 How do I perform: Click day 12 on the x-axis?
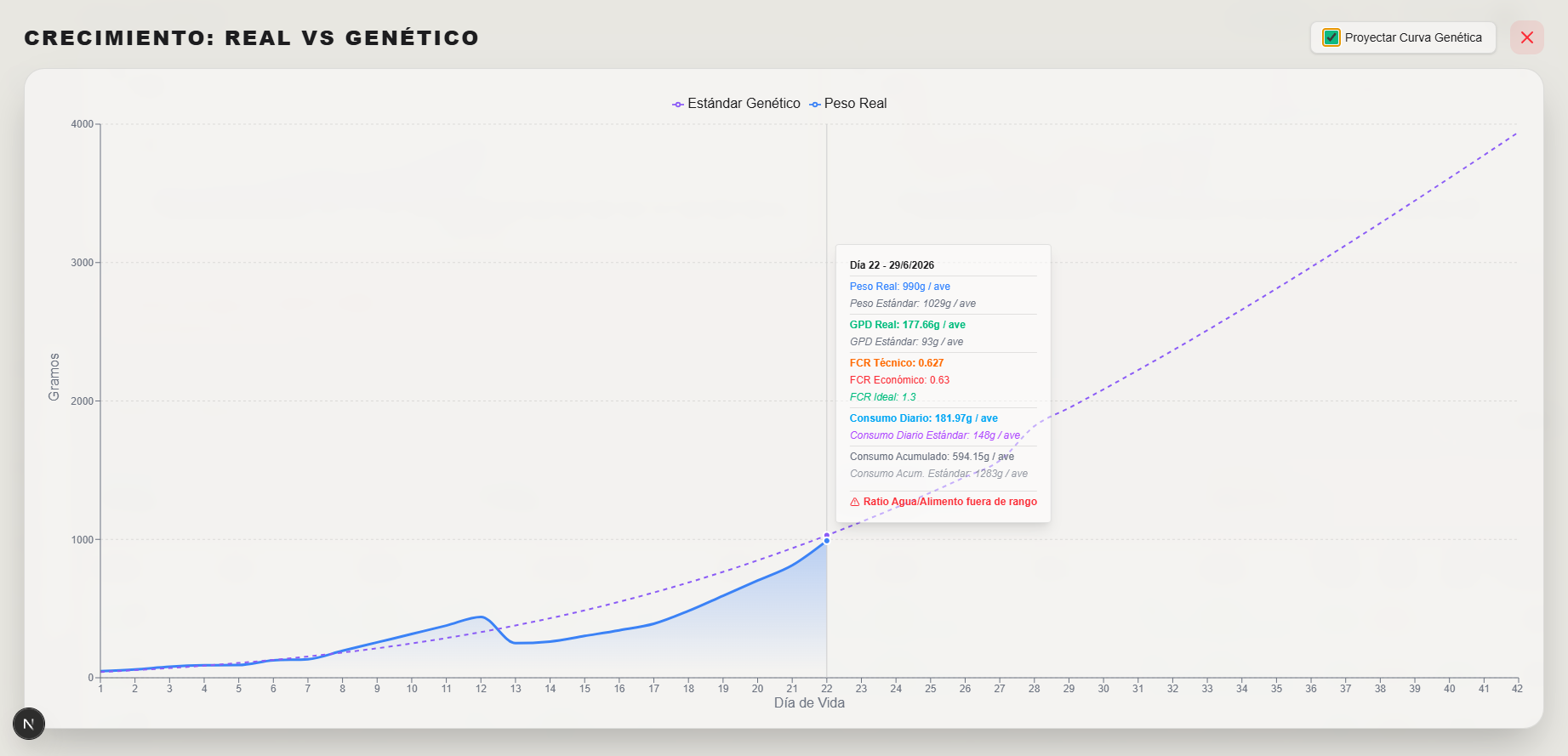coord(481,689)
